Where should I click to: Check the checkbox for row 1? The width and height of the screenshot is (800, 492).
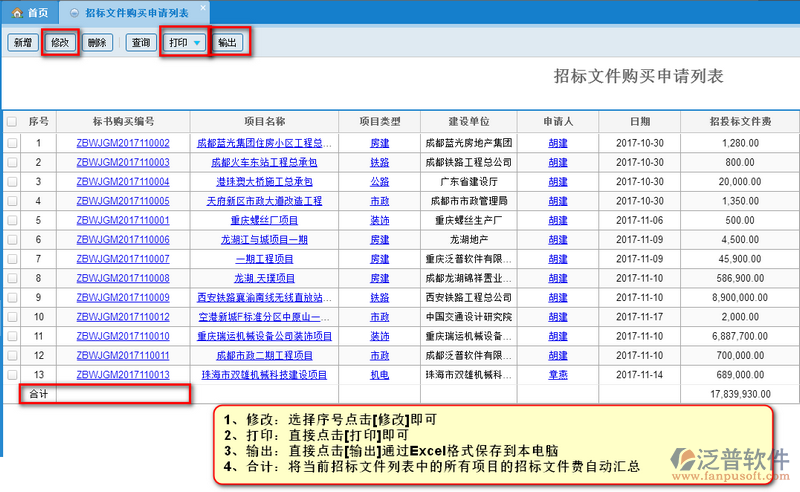tap(12, 143)
